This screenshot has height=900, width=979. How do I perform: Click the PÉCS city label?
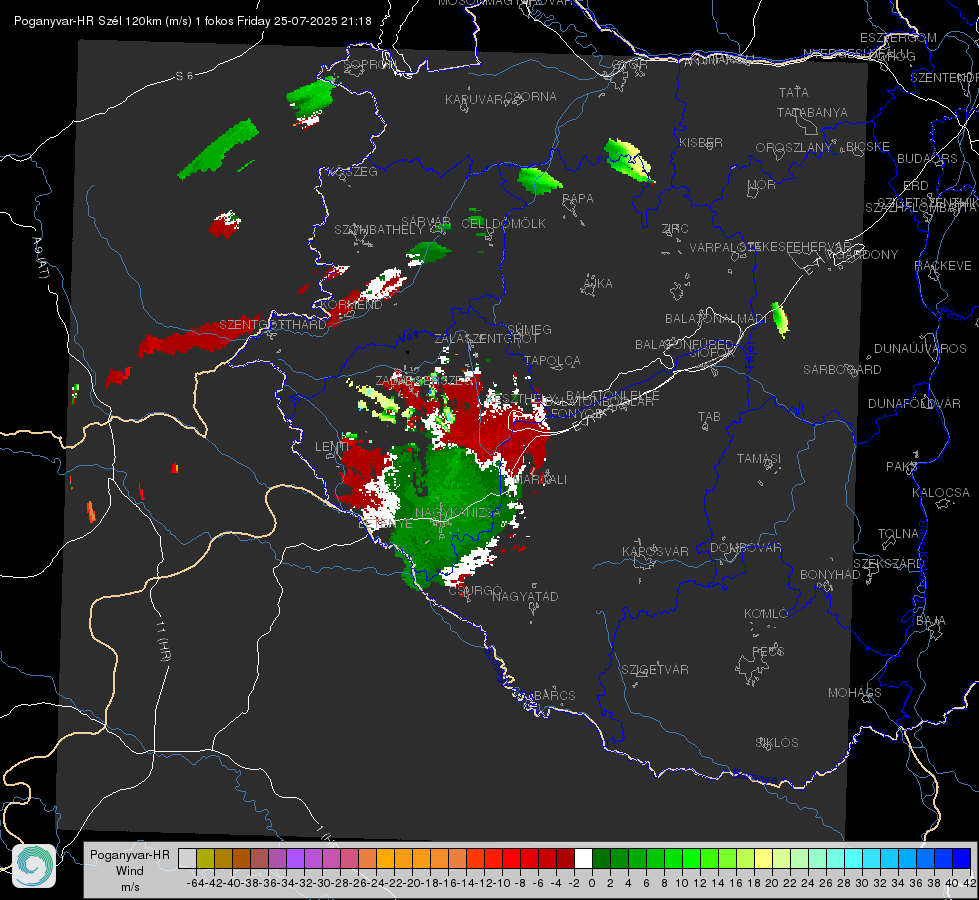pos(767,651)
